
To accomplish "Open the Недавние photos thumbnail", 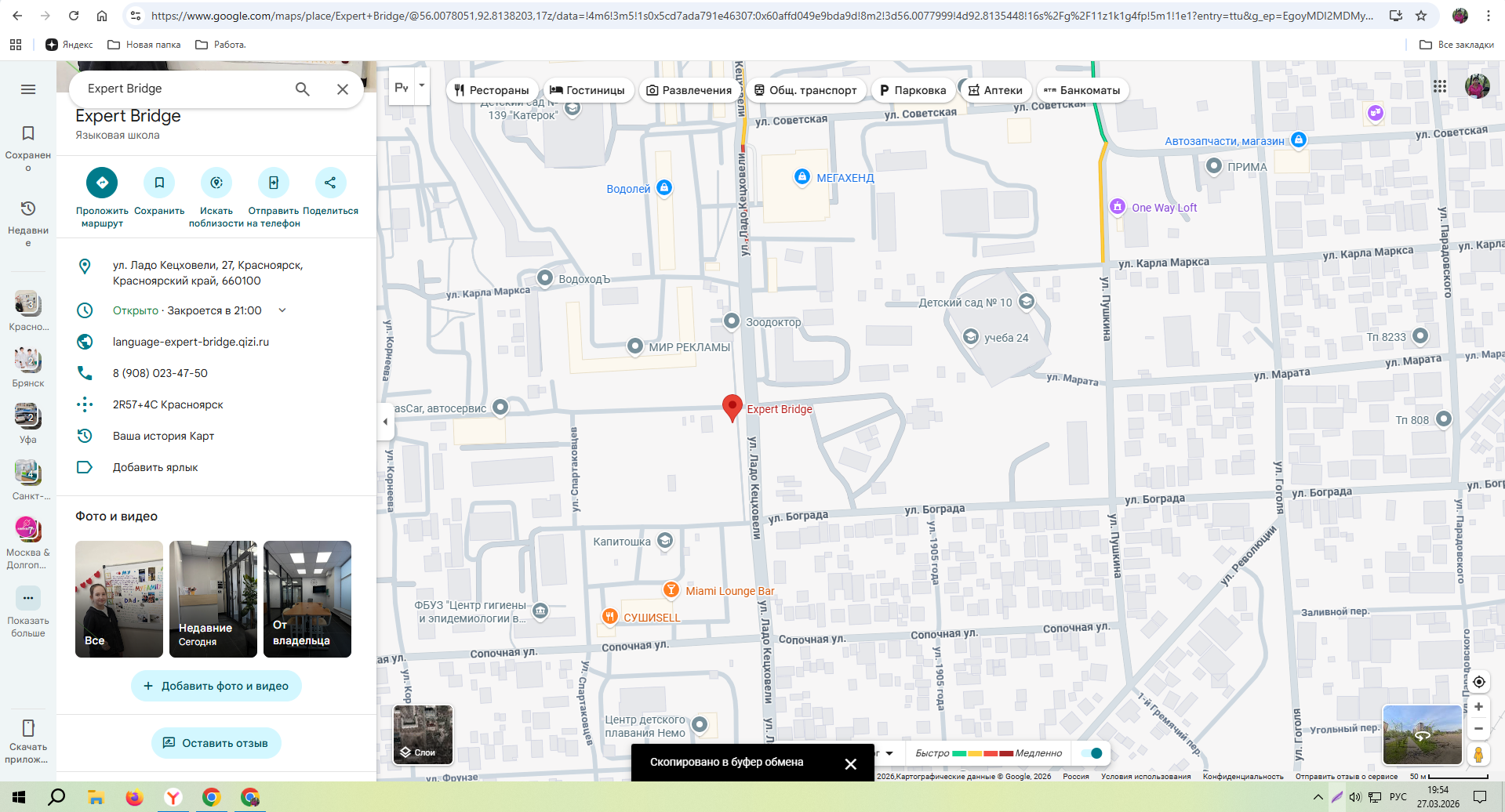I will pyautogui.click(x=213, y=599).
